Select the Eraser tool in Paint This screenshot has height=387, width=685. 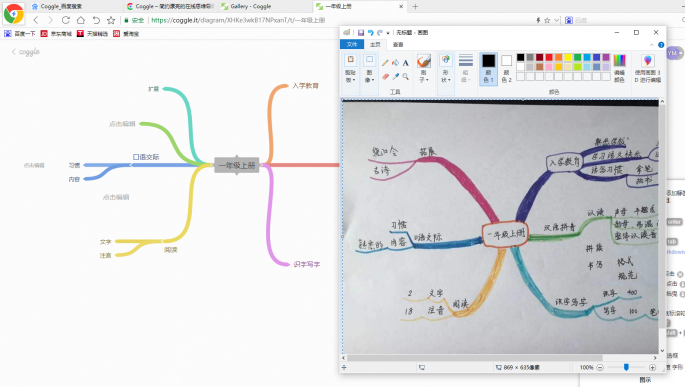pyautogui.click(x=385, y=76)
